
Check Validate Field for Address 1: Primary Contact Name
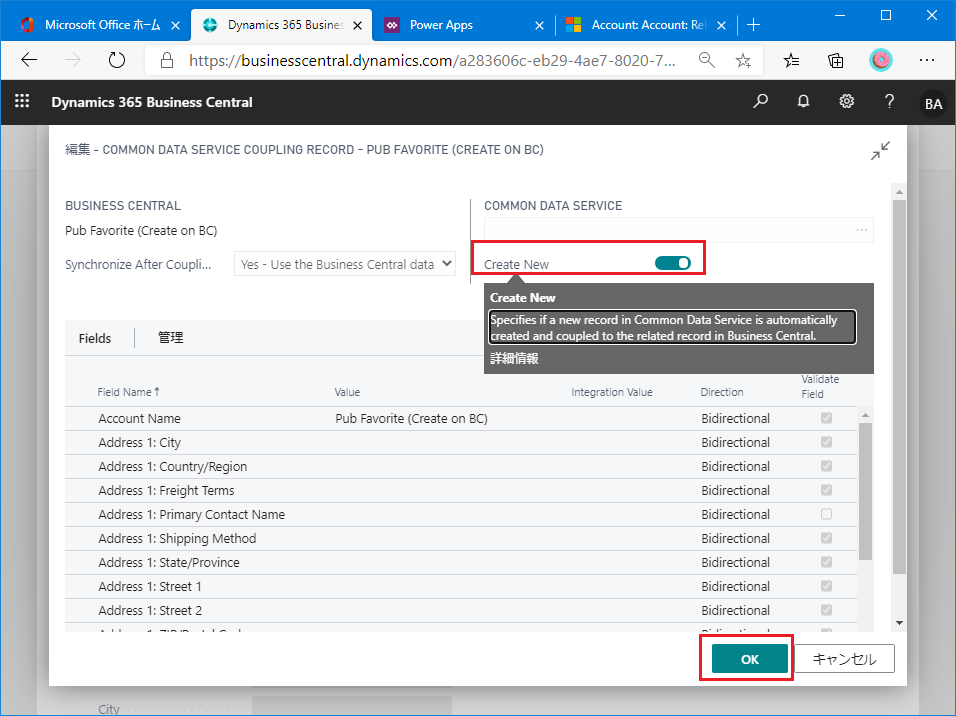pyautogui.click(x=826, y=514)
